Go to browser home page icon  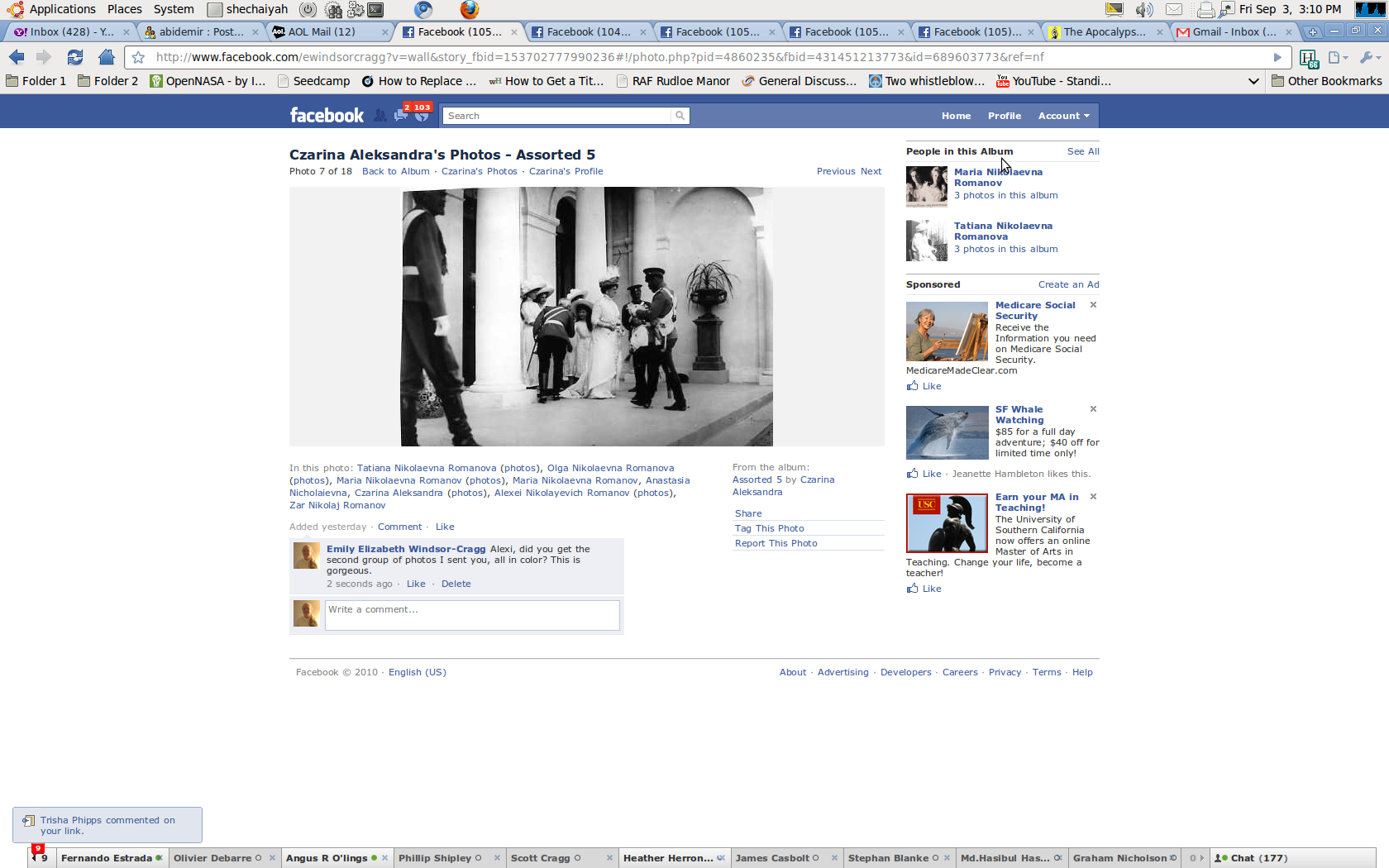pos(106,57)
